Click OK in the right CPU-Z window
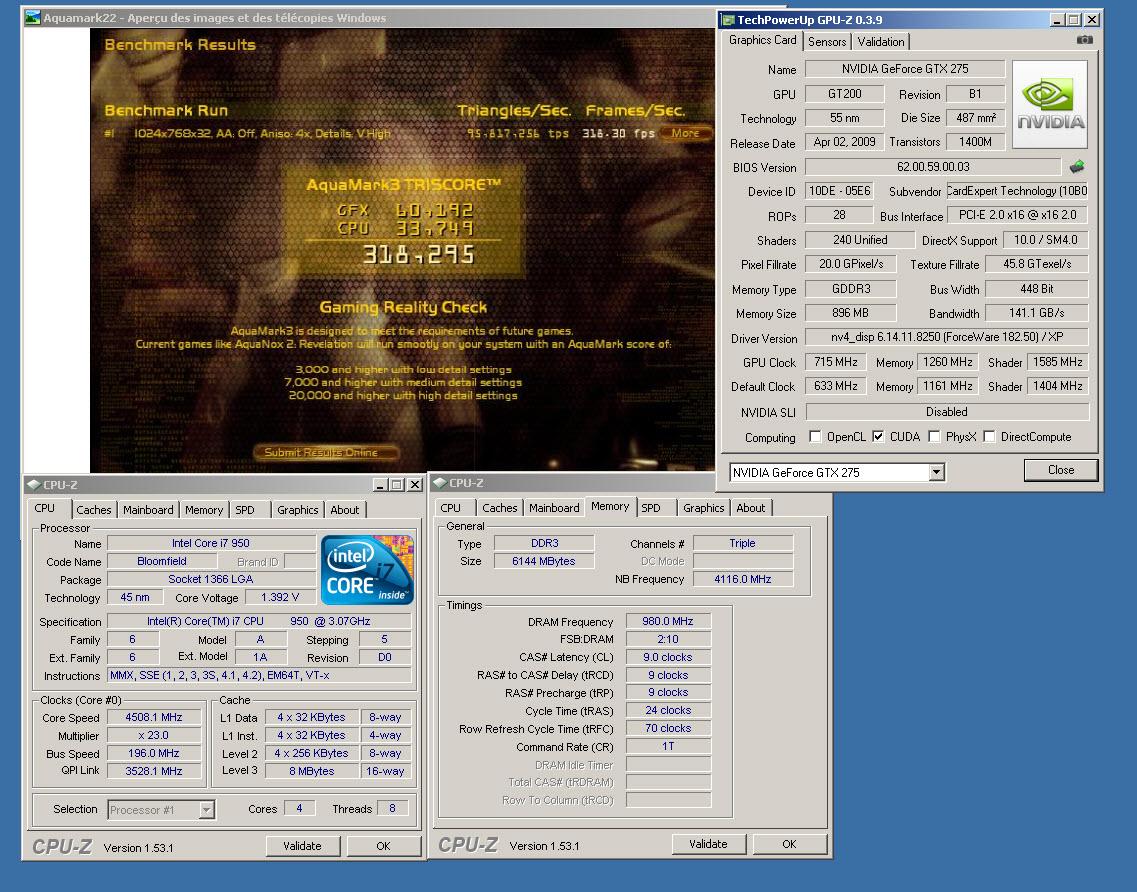Image resolution: width=1137 pixels, height=892 pixels. tap(790, 843)
